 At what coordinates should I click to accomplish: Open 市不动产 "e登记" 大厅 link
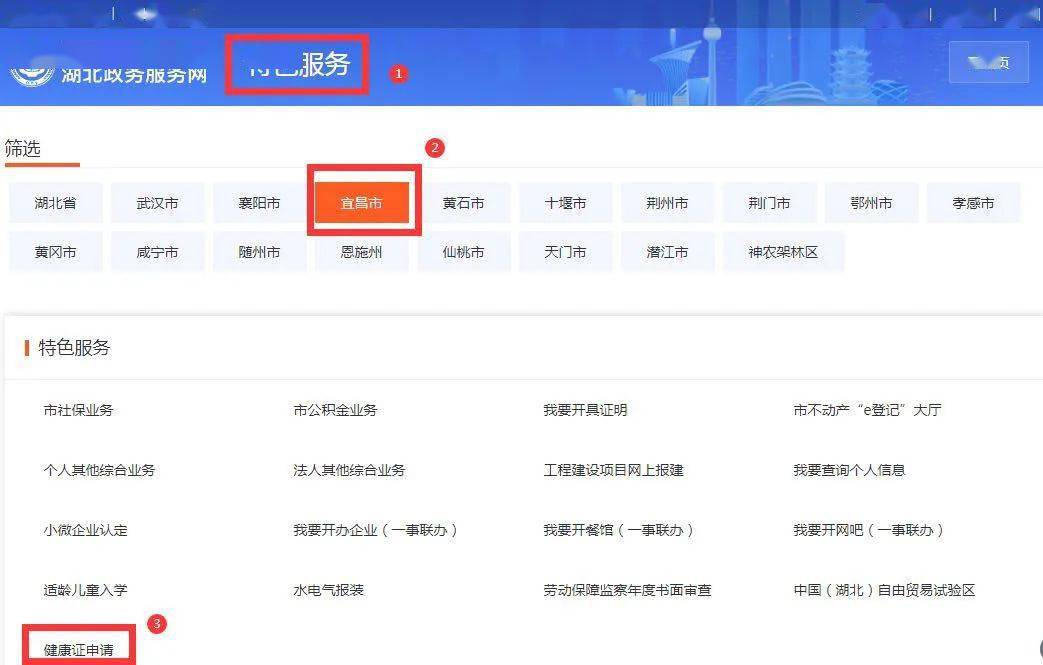867,410
